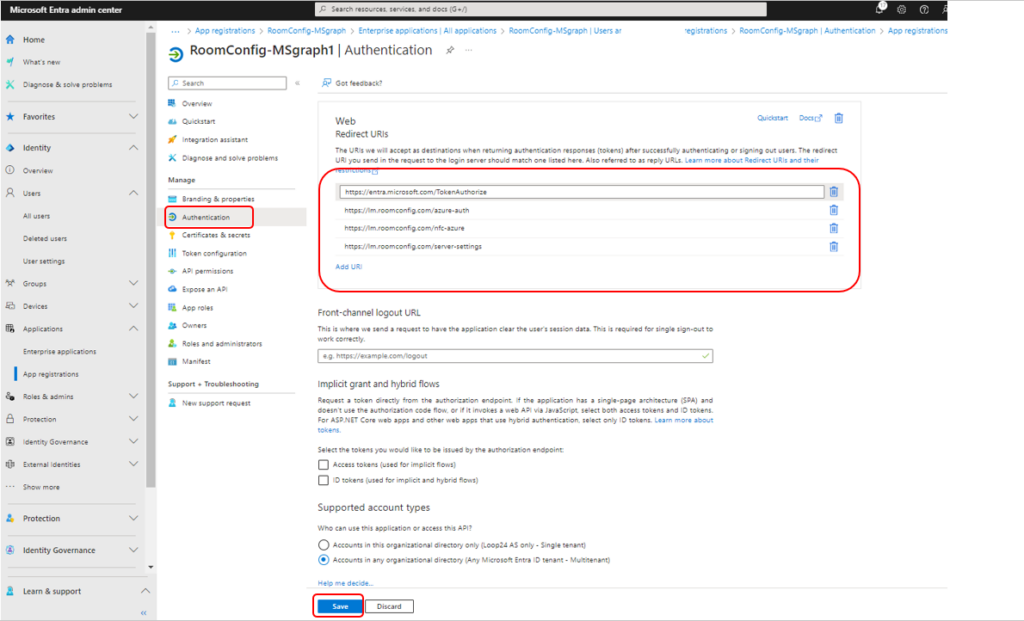Collapse Users section
The height and width of the screenshot is (621, 1024).
pyautogui.click(x=133, y=193)
